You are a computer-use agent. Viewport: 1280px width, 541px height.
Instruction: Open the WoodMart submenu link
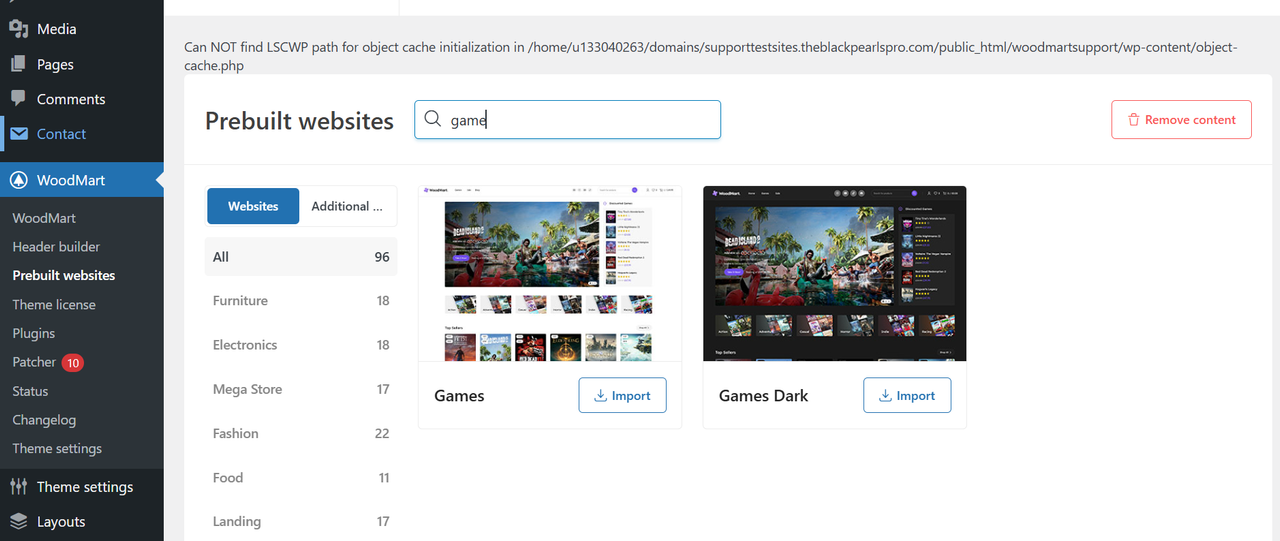[x=44, y=218]
